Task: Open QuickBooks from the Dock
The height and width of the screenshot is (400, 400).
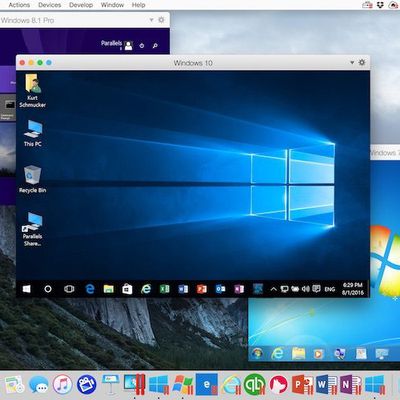Action: 255,384
